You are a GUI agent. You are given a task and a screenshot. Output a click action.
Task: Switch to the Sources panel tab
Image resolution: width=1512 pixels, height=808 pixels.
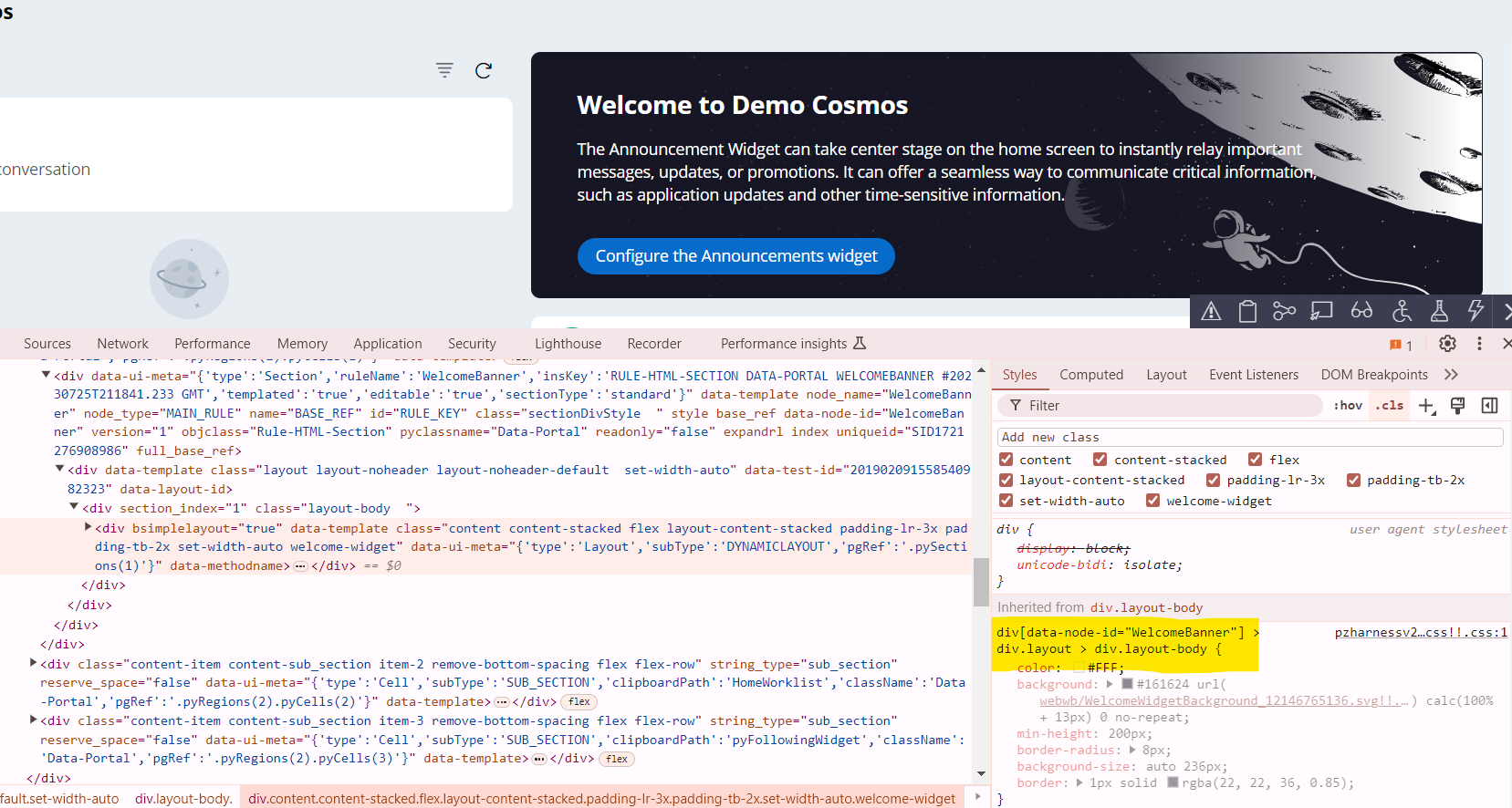coord(47,344)
